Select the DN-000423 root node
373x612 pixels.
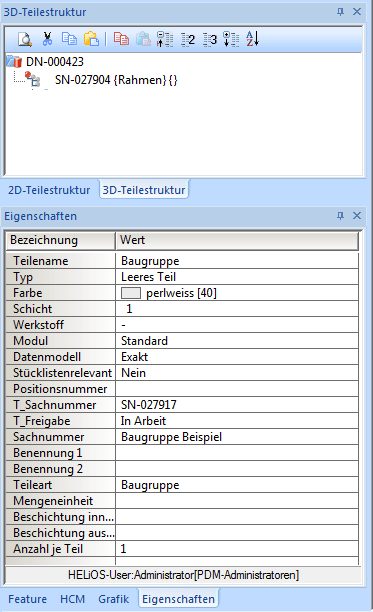pyautogui.click(x=55, y=62)
